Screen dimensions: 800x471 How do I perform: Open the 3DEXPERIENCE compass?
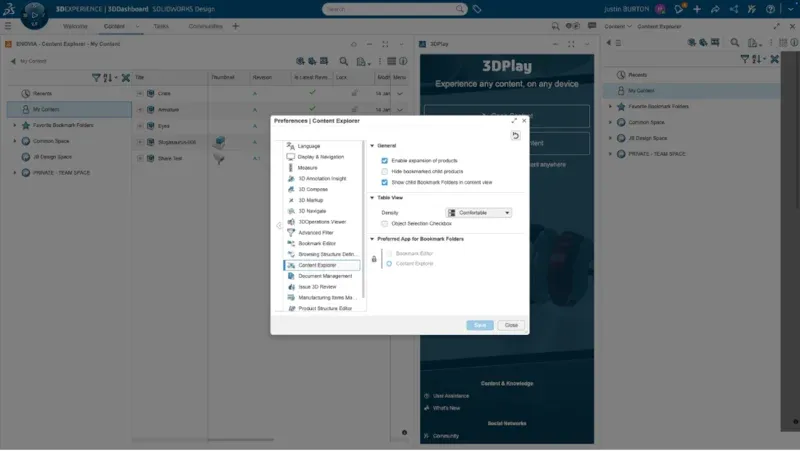pyautogui.click(x=34, y=15)
